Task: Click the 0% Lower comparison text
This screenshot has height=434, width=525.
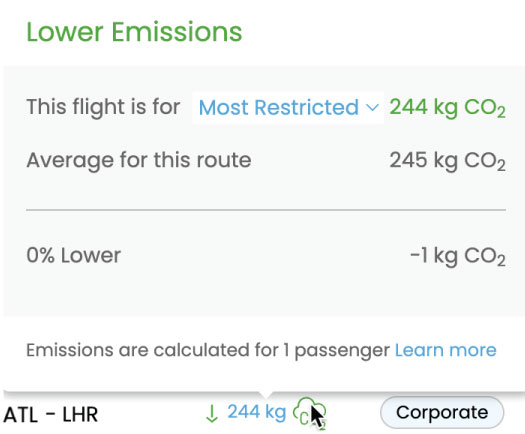Action: 73,256
